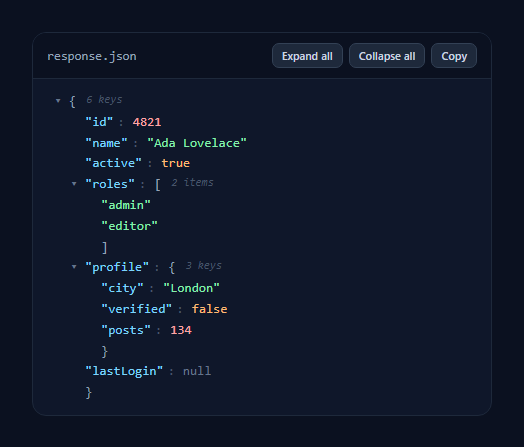
Task: Select the "London" string value
Action: point(191,288)
